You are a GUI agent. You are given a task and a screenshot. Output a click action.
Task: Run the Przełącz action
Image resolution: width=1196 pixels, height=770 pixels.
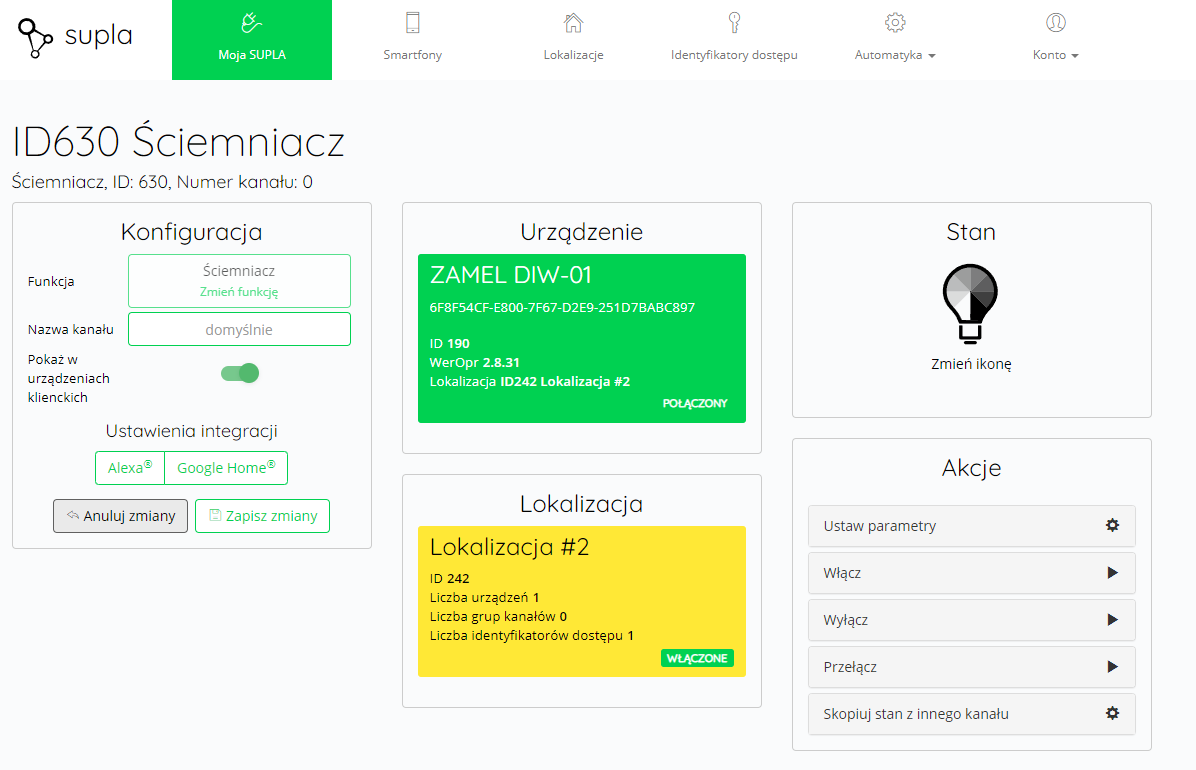[971, 667]
